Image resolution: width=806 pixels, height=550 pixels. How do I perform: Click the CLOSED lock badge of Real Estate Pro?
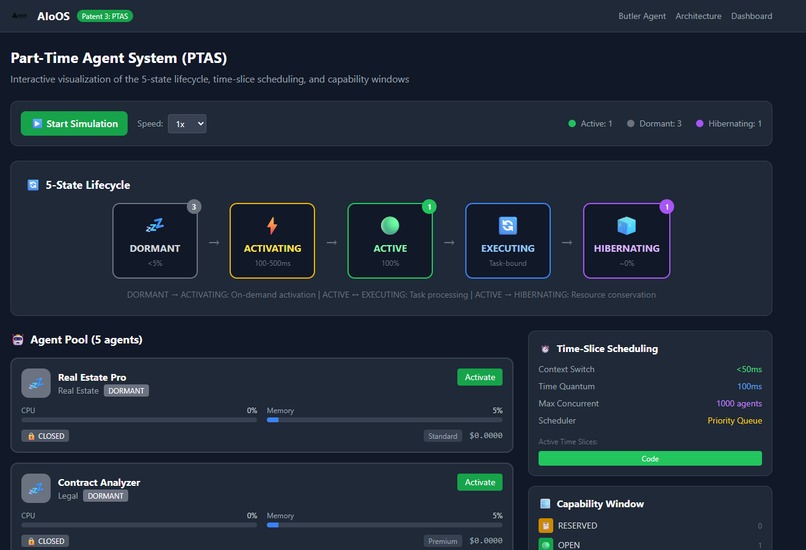click(45, 436)
